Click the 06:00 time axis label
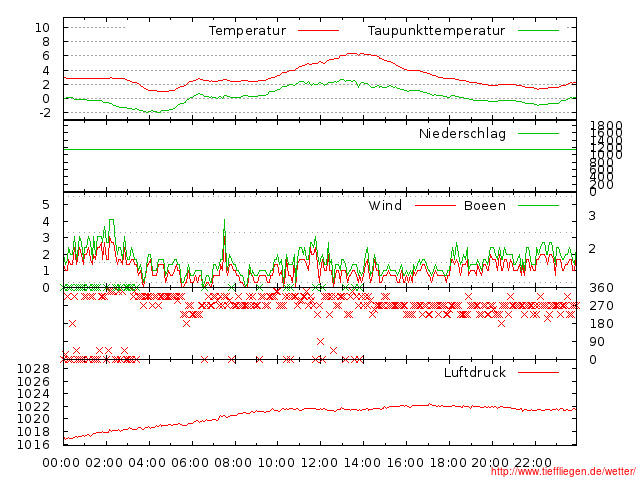 click(x=190, y=463)
